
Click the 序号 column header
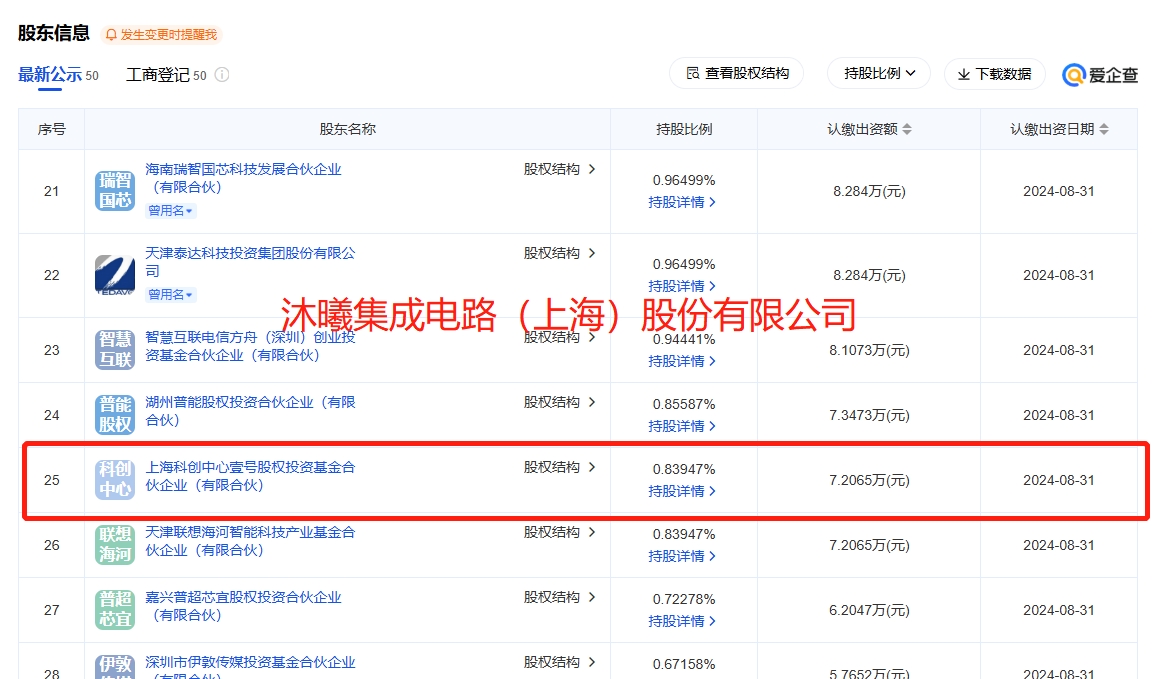tap(51, 129)
